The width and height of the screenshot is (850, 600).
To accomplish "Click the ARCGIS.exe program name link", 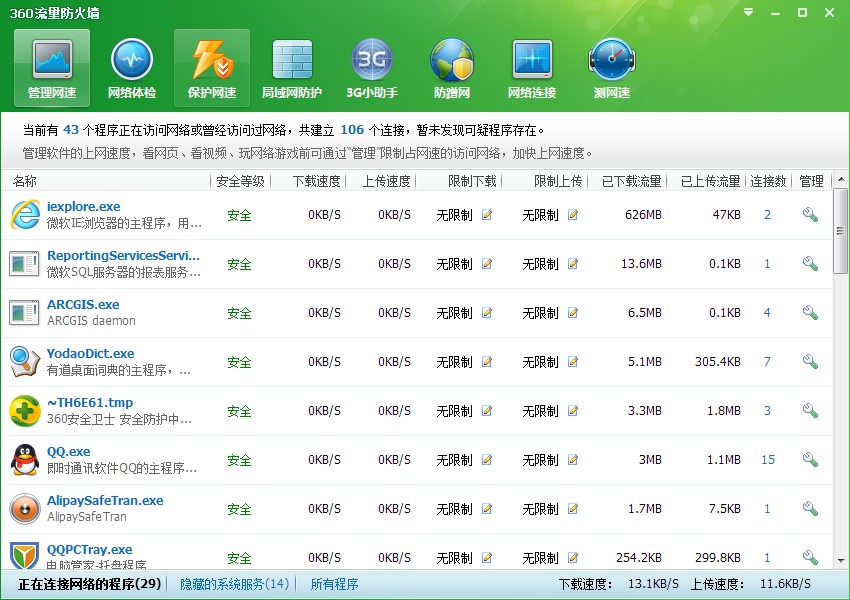I will 83,305.
